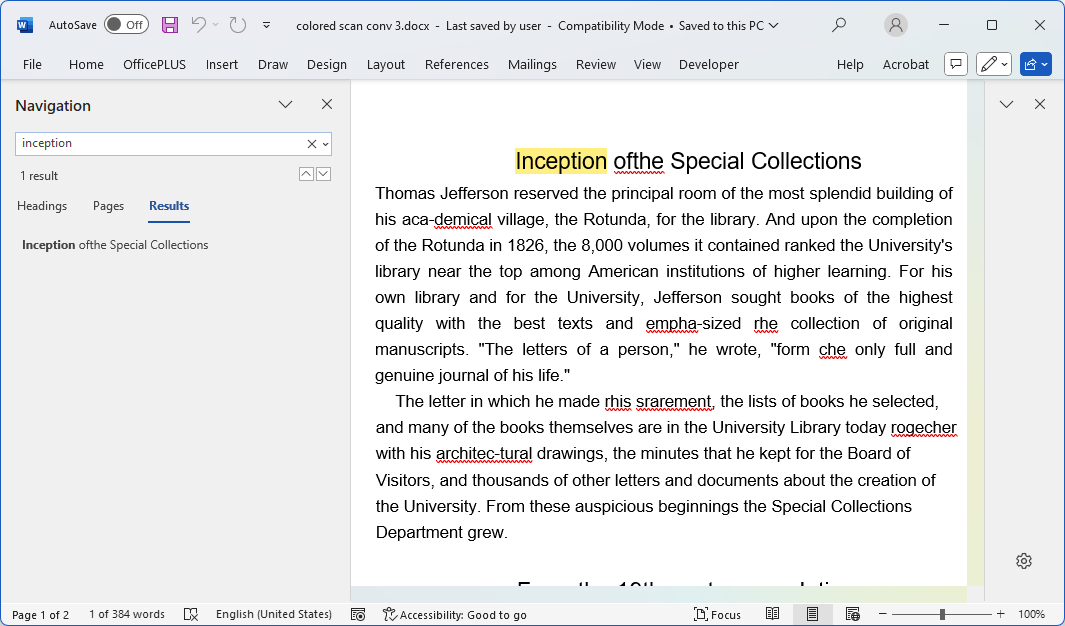This screenshot has height=626, width=1065.
Task: Change language 'English (United States)'
Action: (274, 614)
